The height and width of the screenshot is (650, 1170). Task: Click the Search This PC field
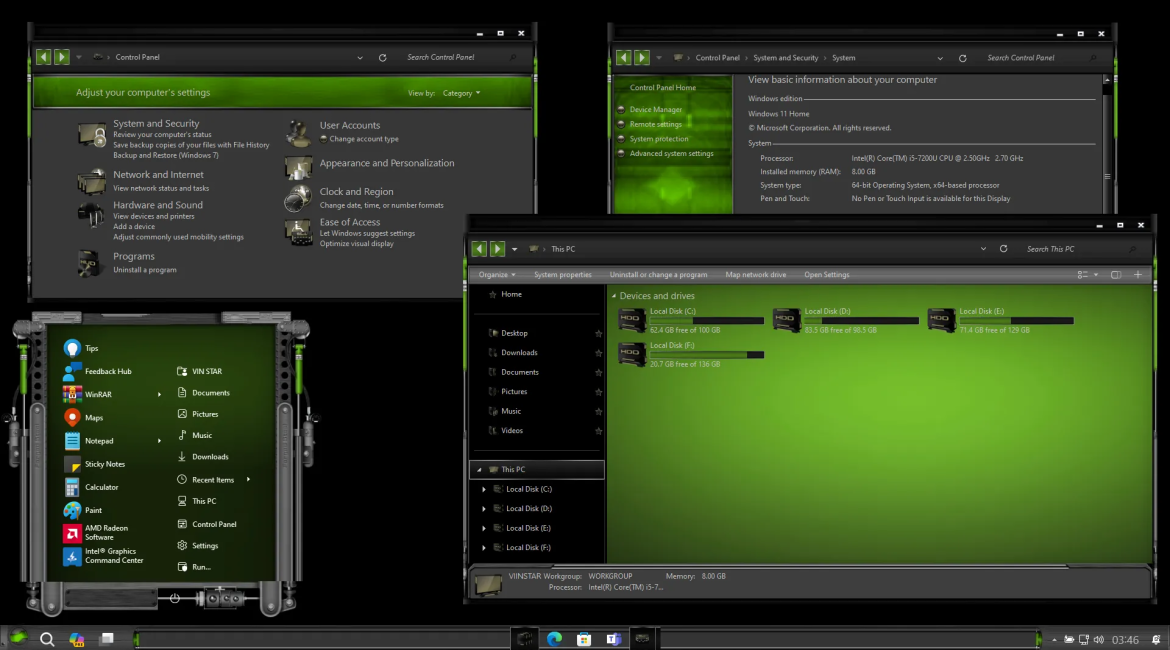1075,249
